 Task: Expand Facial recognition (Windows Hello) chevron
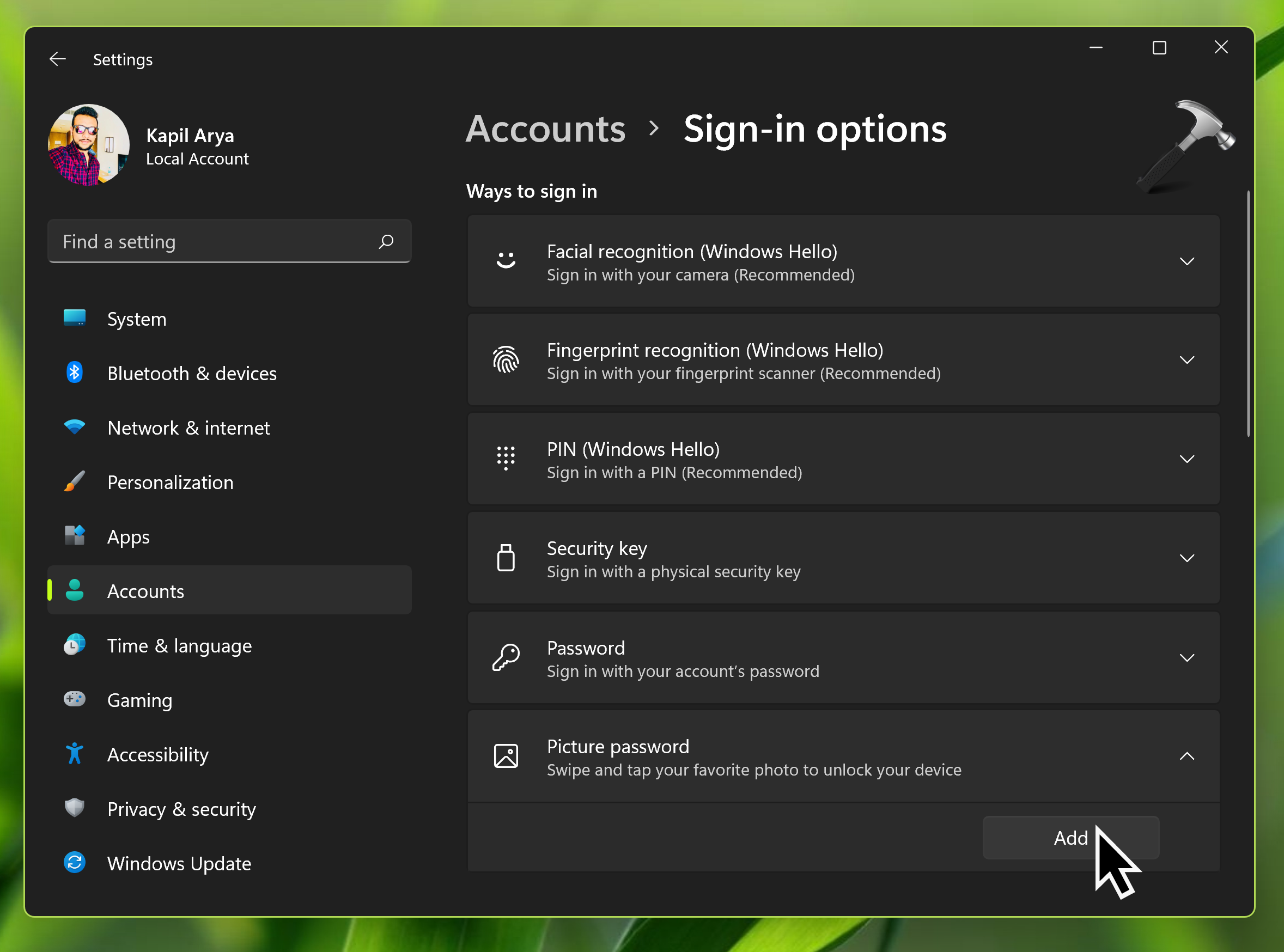pyautogui.click(x=1186, y=261)
